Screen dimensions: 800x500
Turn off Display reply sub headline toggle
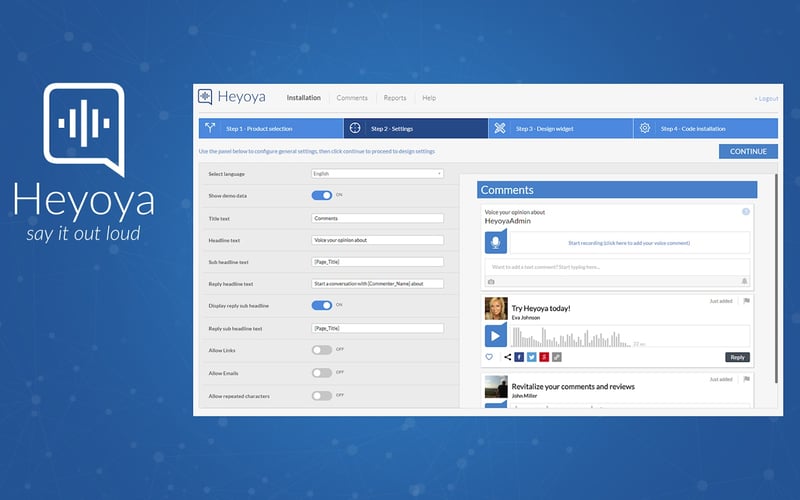pos(322,305)
